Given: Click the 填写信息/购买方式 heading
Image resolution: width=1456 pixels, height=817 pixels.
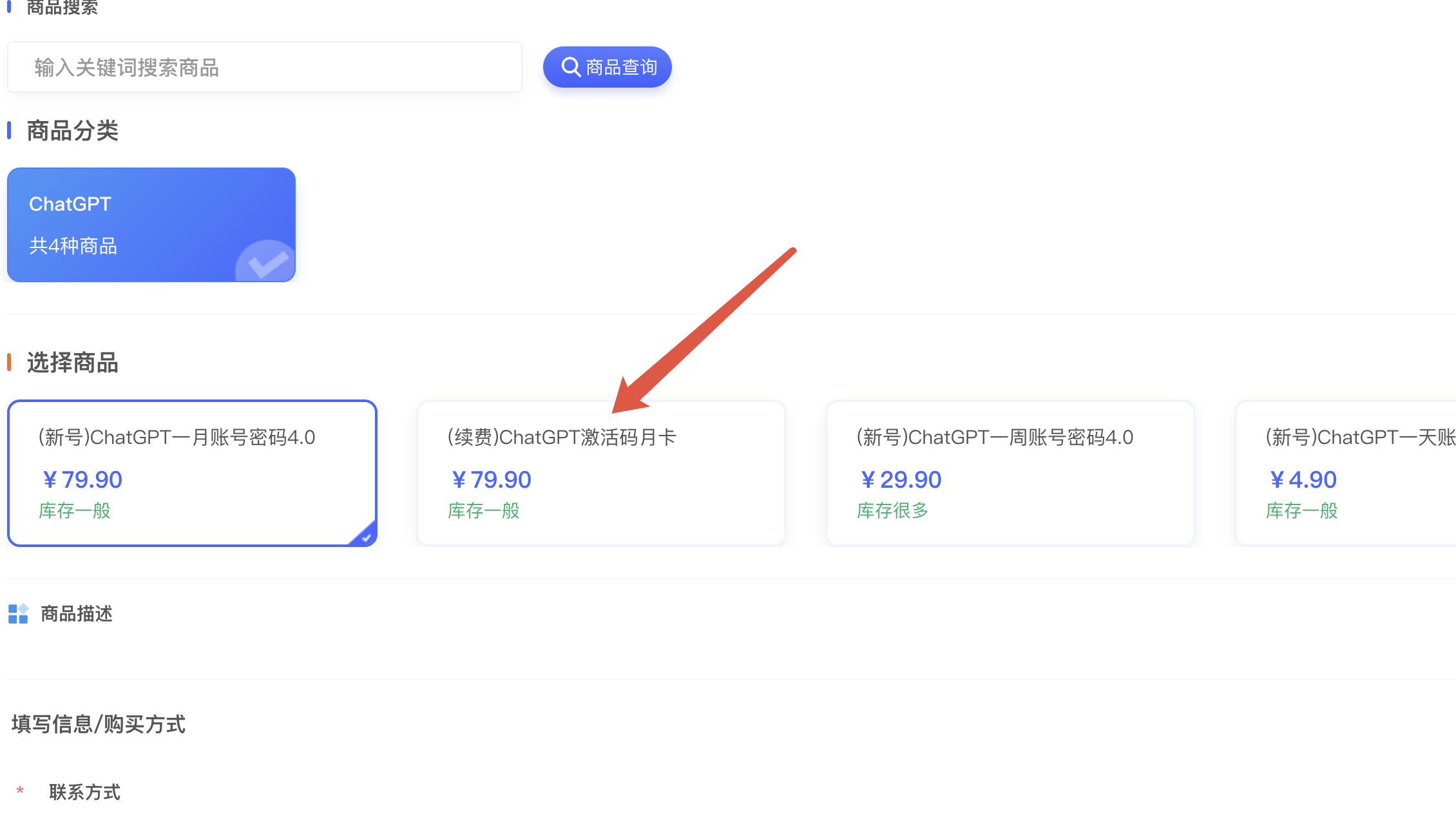Looking at the screenshot, I should [99, 724].
